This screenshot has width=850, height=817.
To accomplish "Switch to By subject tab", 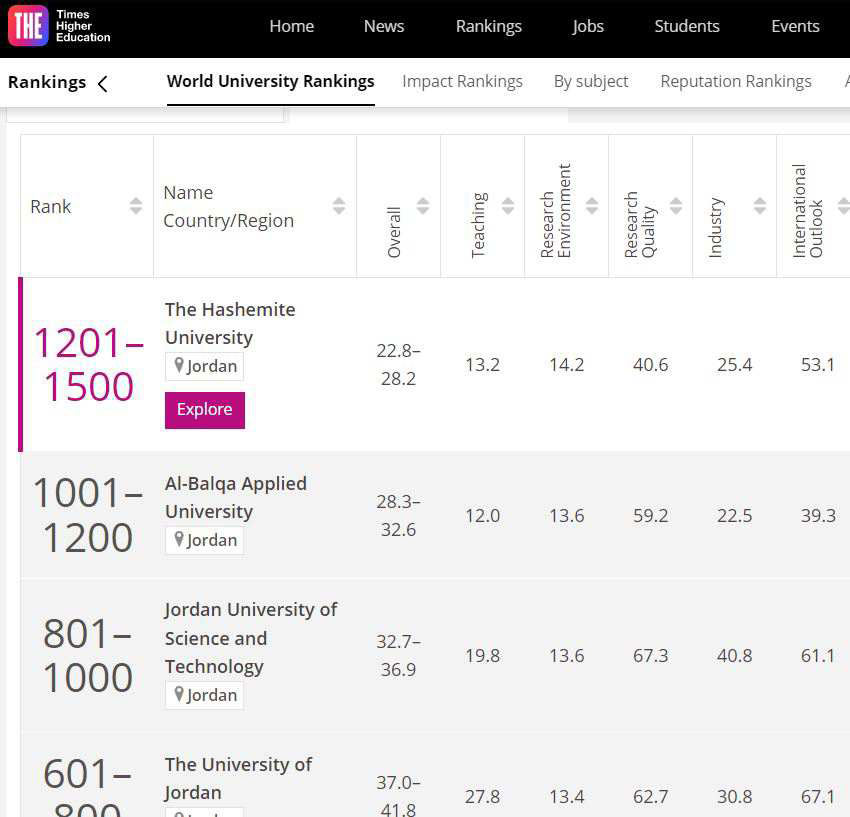I will tap(591, 82).
